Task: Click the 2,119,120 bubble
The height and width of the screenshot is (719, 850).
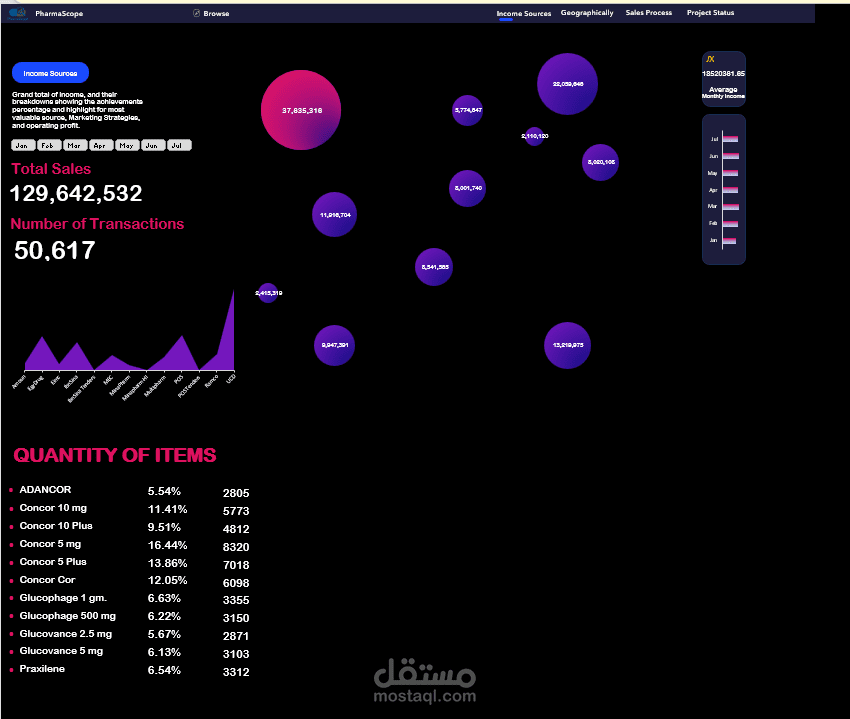Action: tap(534, 136)
